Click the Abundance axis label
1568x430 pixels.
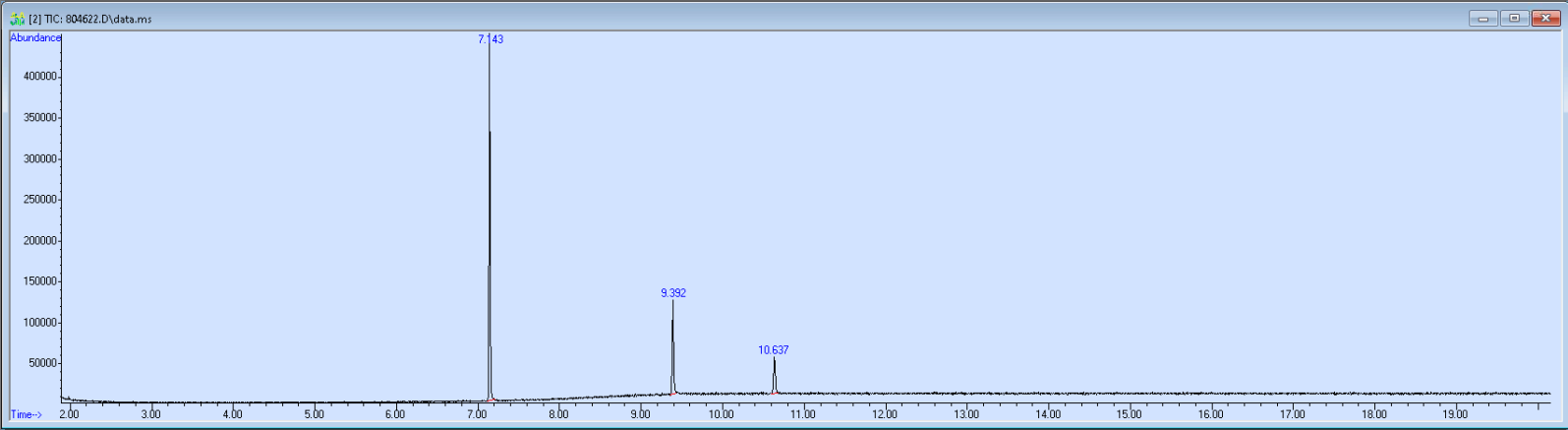(35, 37)
